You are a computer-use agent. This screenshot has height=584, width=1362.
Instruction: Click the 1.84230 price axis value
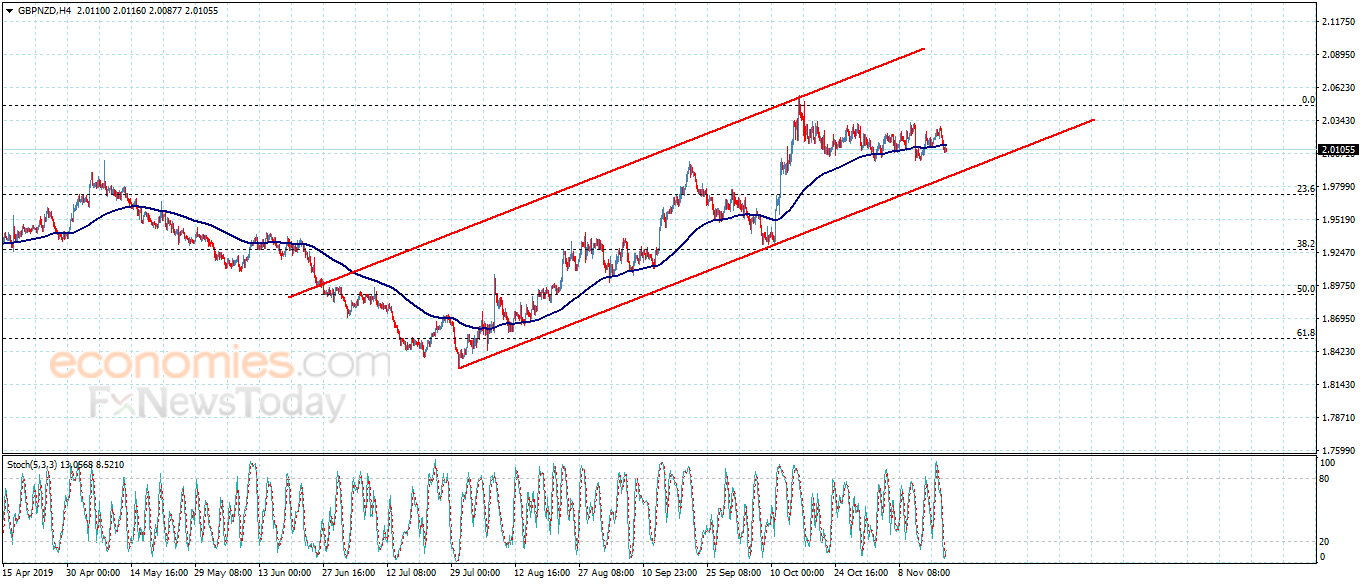tap(1338, 352)
